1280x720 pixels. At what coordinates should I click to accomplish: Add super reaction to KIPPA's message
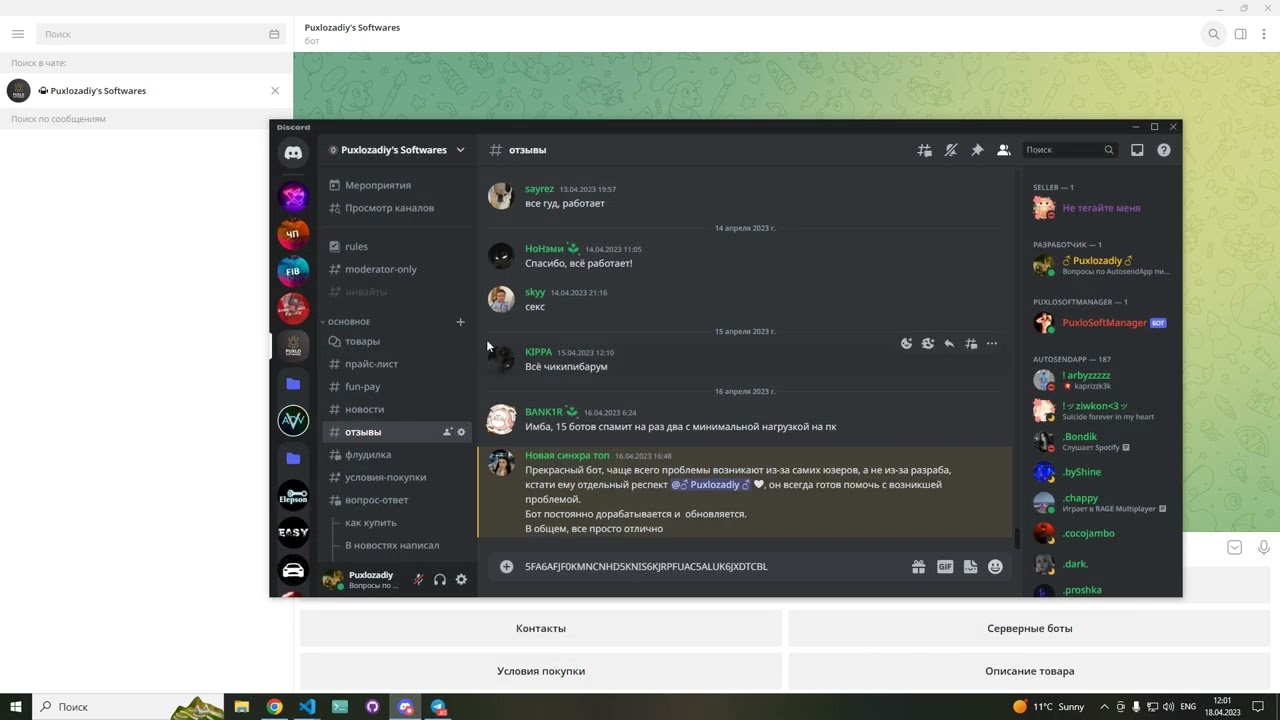(x=928, y=344)
